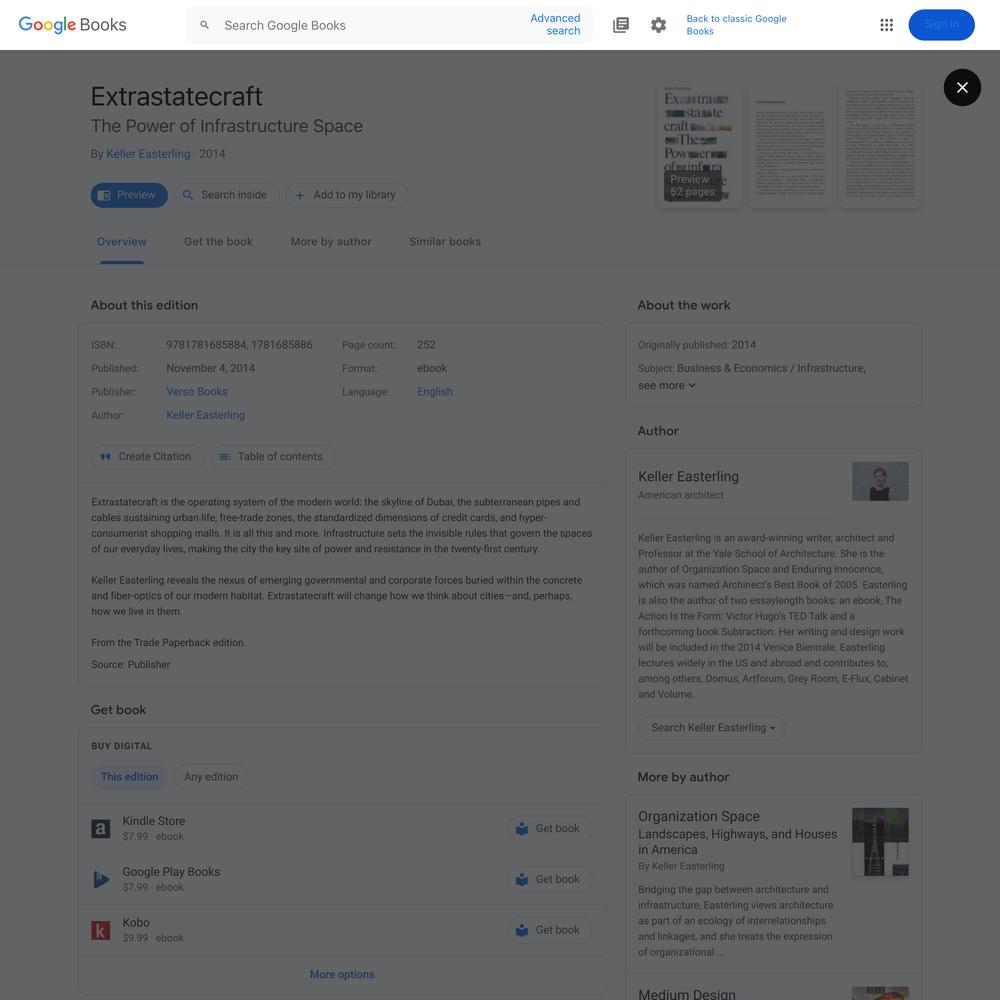Click the Search inside button
The image size is (1000, 1000).
[x=226, y=195]
